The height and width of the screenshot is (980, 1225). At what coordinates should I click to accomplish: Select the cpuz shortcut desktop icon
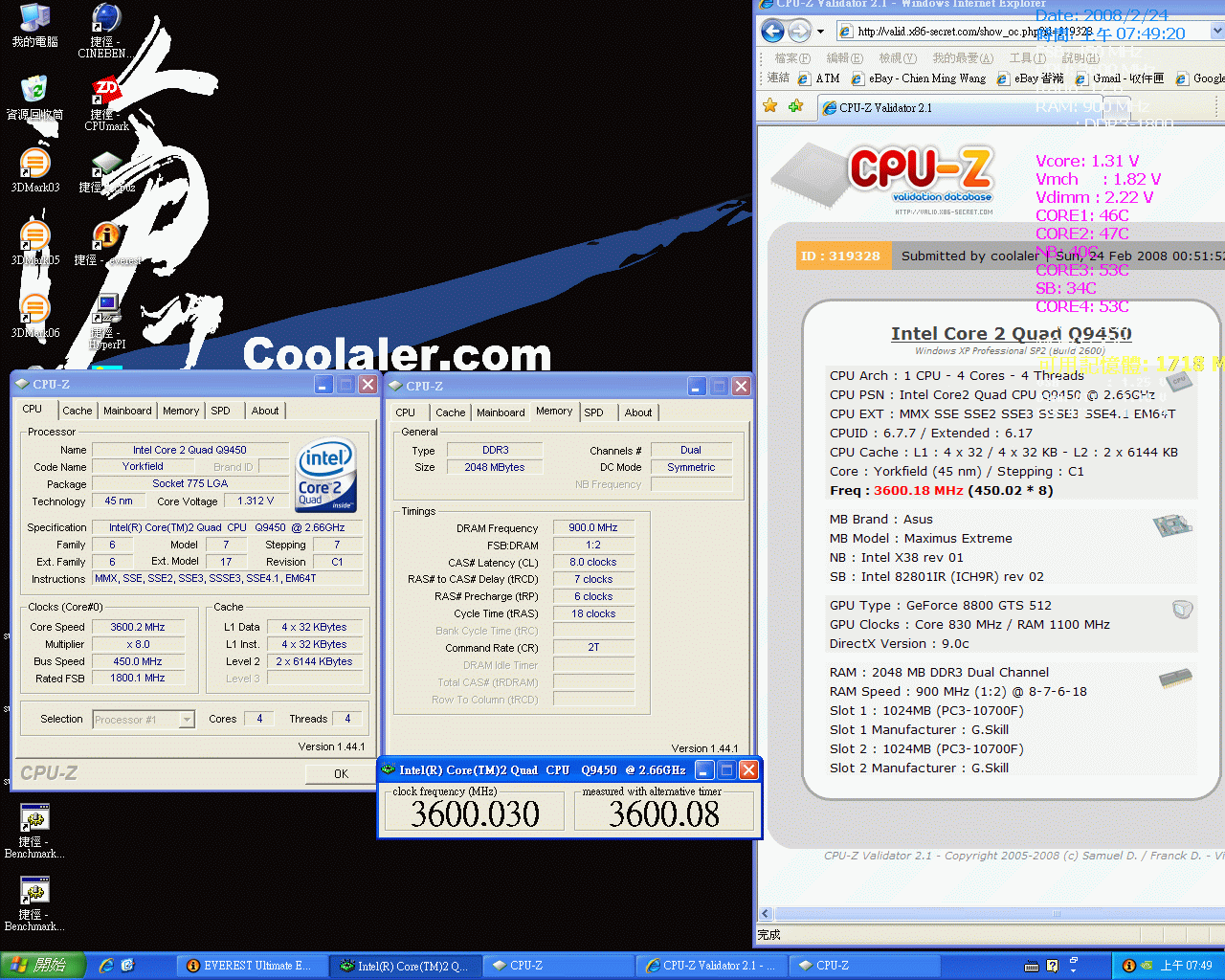click(x=106, y=171)
